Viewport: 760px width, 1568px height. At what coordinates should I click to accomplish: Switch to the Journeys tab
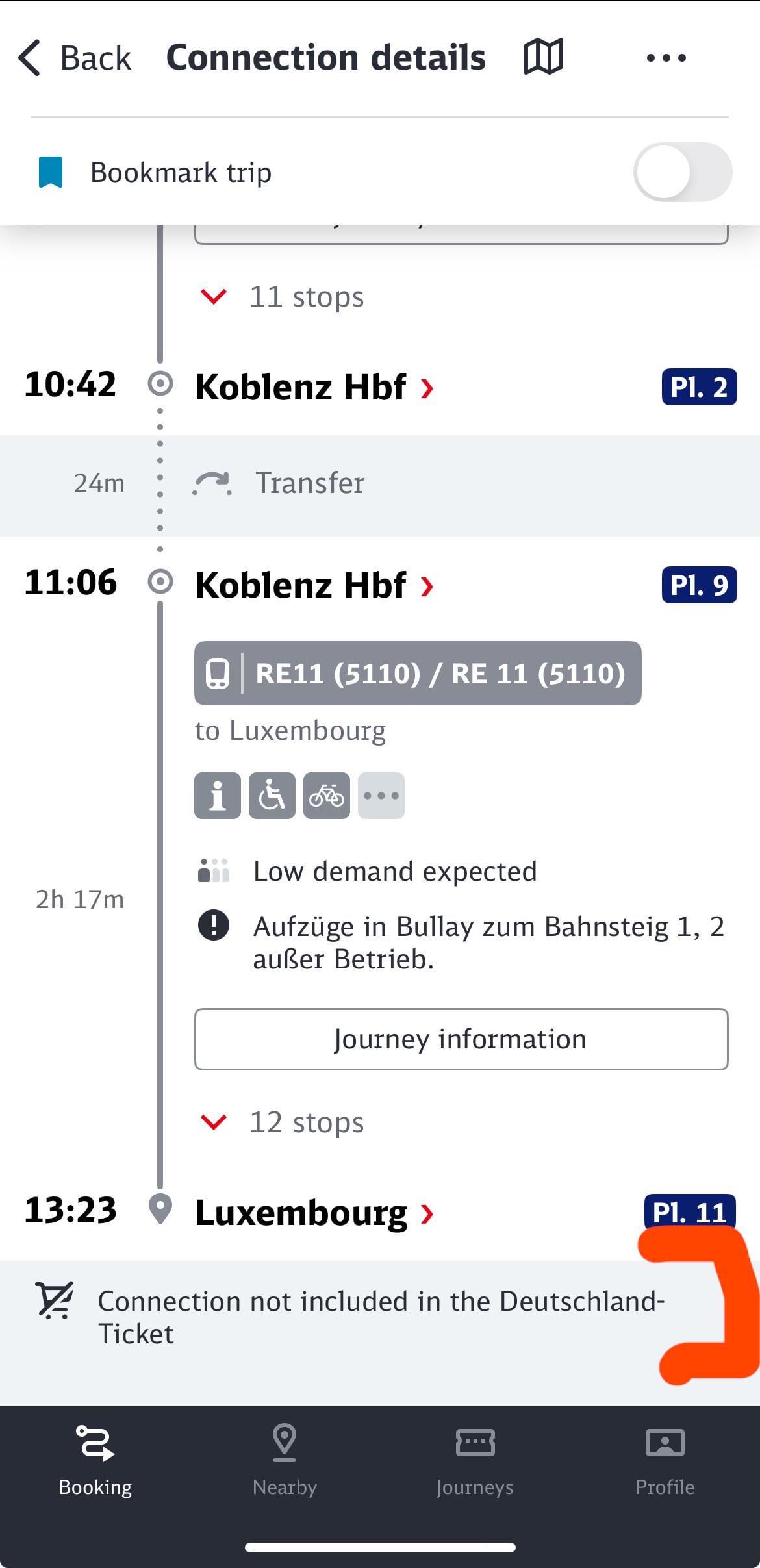(475, 1459)
